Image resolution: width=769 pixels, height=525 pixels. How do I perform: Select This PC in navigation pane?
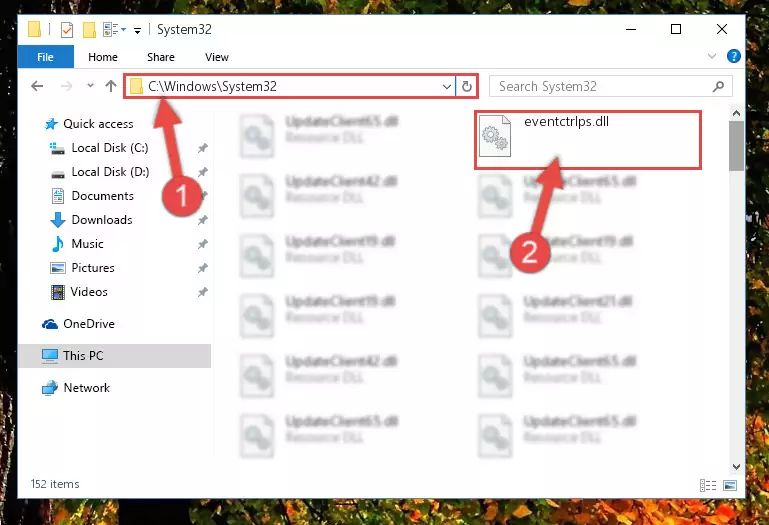click(114, 356)
